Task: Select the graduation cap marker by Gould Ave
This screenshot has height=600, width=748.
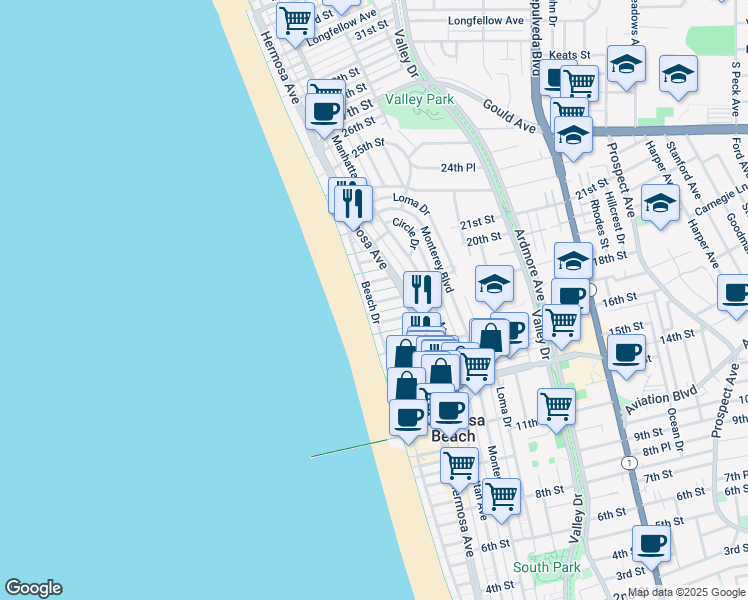Action: (573, 136)
